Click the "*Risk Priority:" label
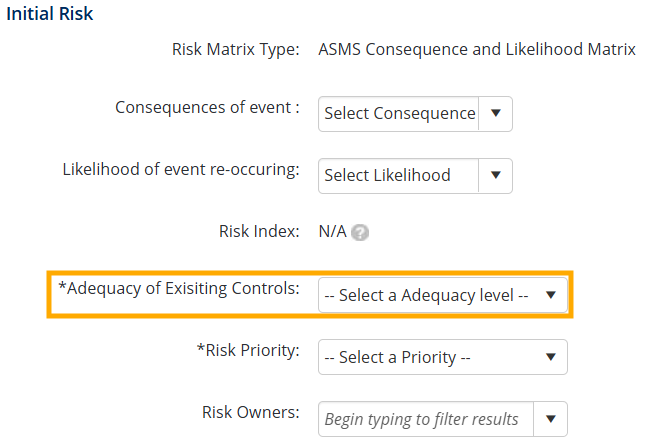Screen dimensions: 648x441 247,351
